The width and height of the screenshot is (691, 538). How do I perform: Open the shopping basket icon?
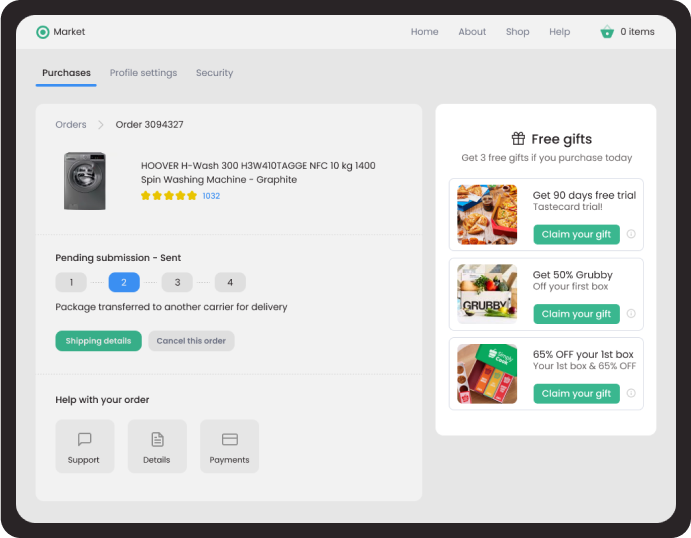[607, 32]
